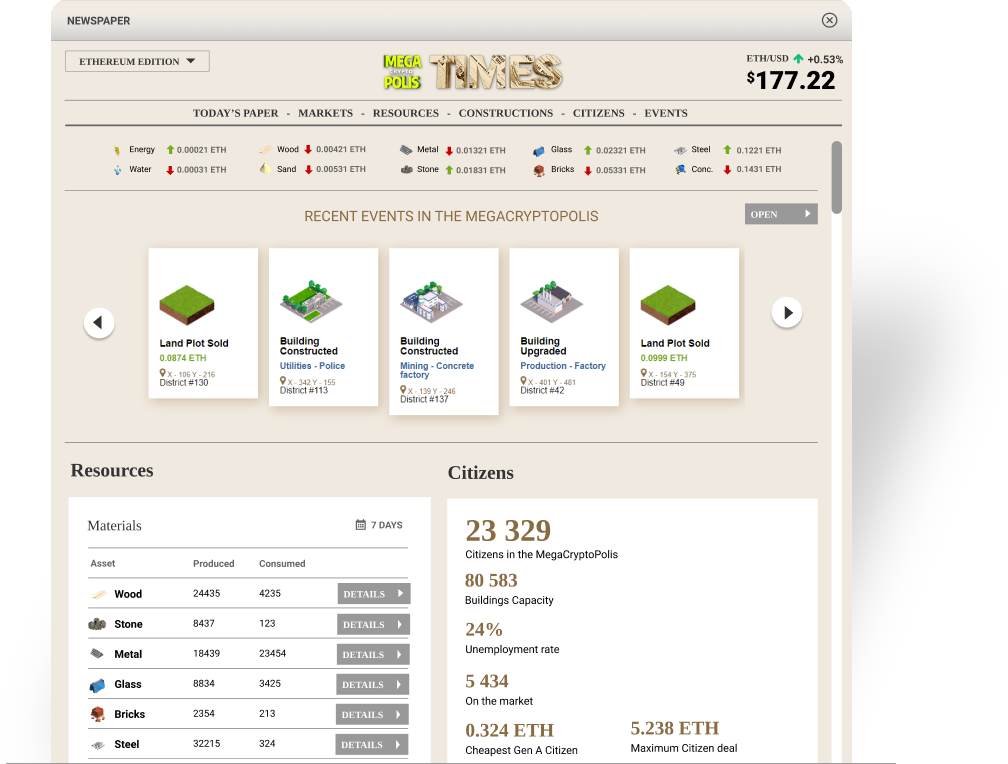Open Details for Steel
This screenshot has width=1008, height=764.
point(372,745)
